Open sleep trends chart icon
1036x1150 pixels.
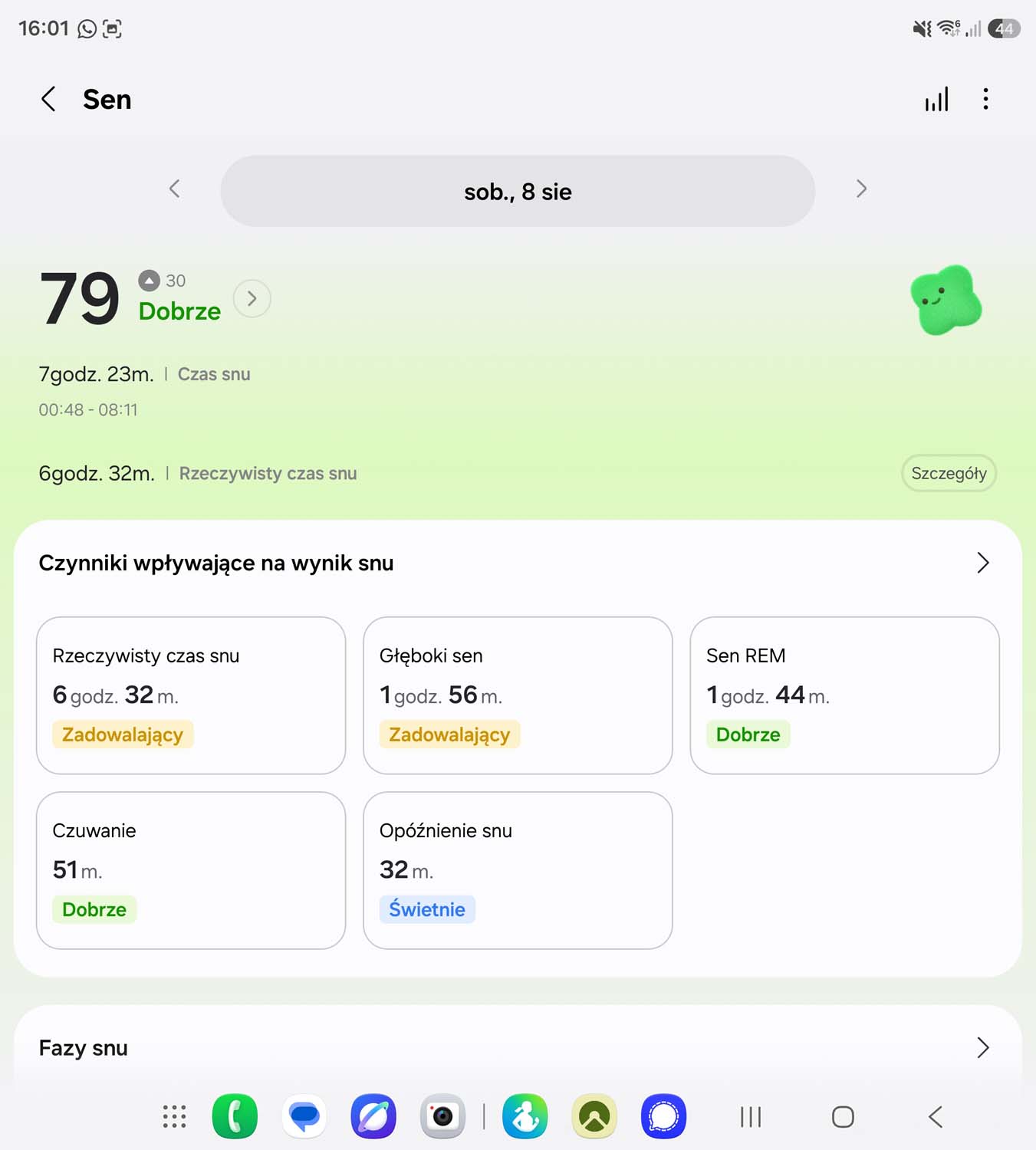point(936,99)
